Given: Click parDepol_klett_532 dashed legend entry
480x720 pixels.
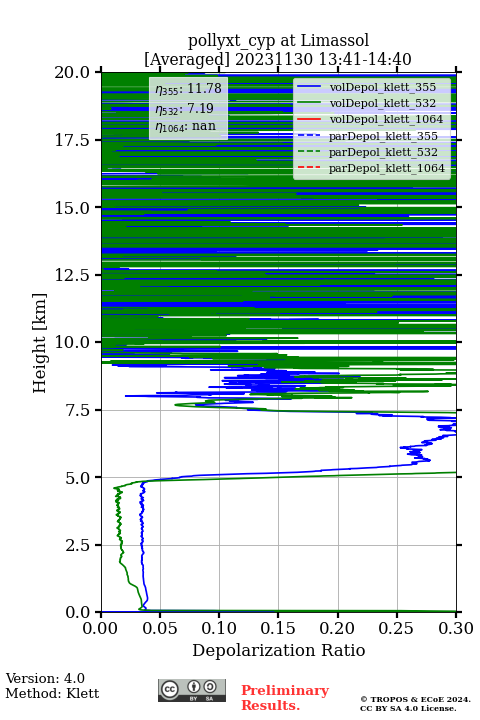Looking at the screenshot, I should point(370,152).
